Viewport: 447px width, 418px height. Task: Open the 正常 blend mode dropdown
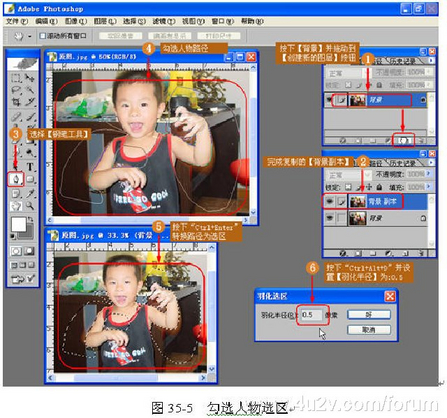[x=349, y=174]
